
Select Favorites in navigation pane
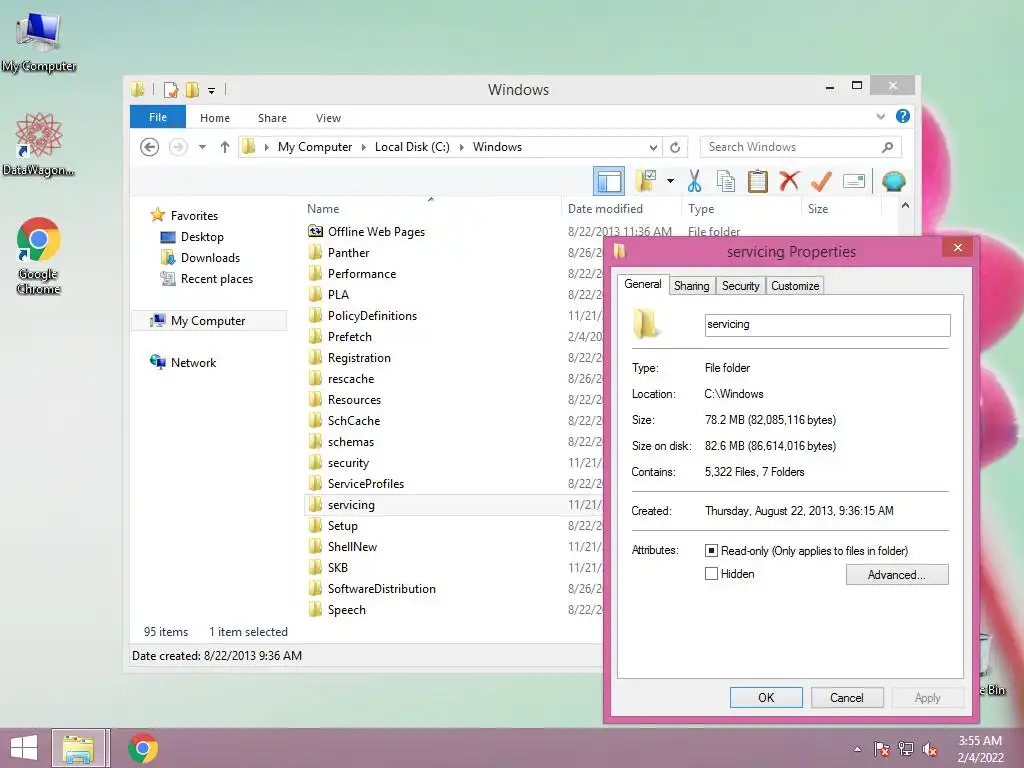click(194, 216)
